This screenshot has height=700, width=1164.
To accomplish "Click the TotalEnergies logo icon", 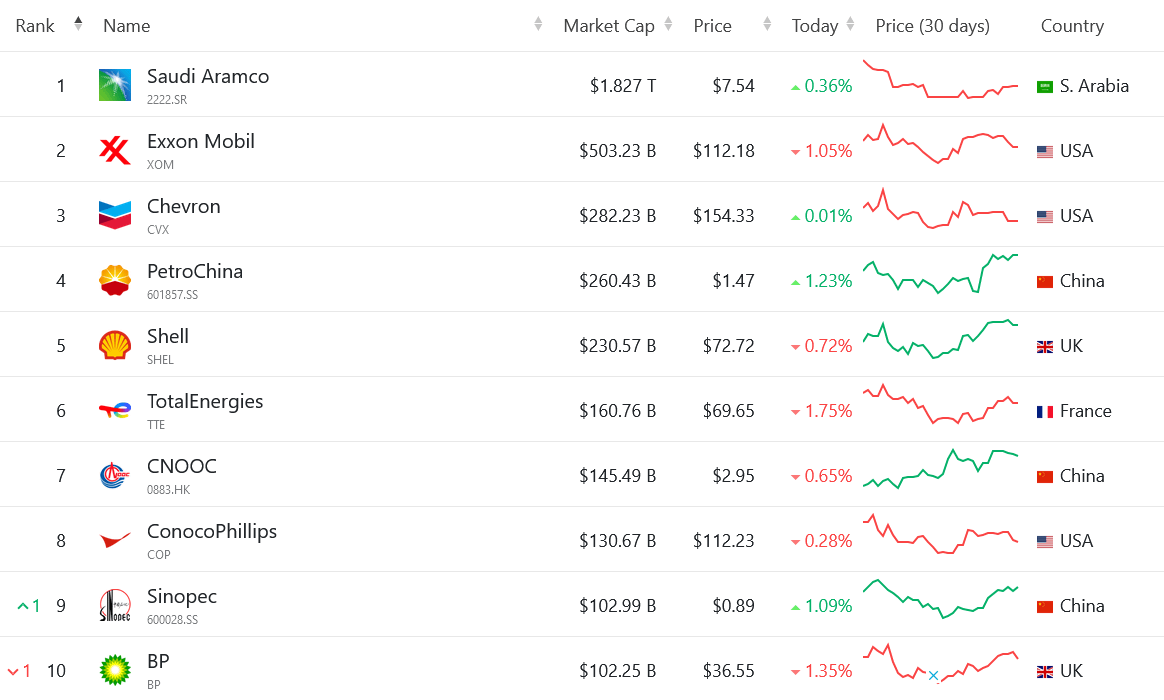I will coord(115,410).
